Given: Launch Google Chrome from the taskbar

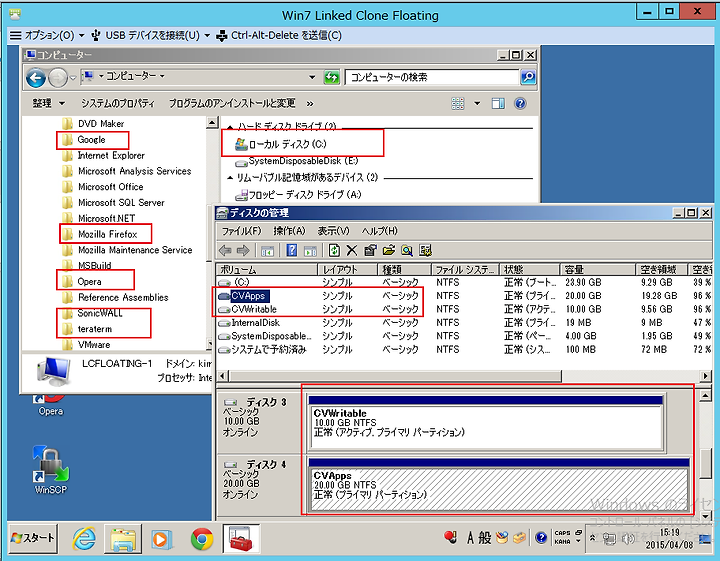Looking at the screenshot, I should (x=202, y=539).
